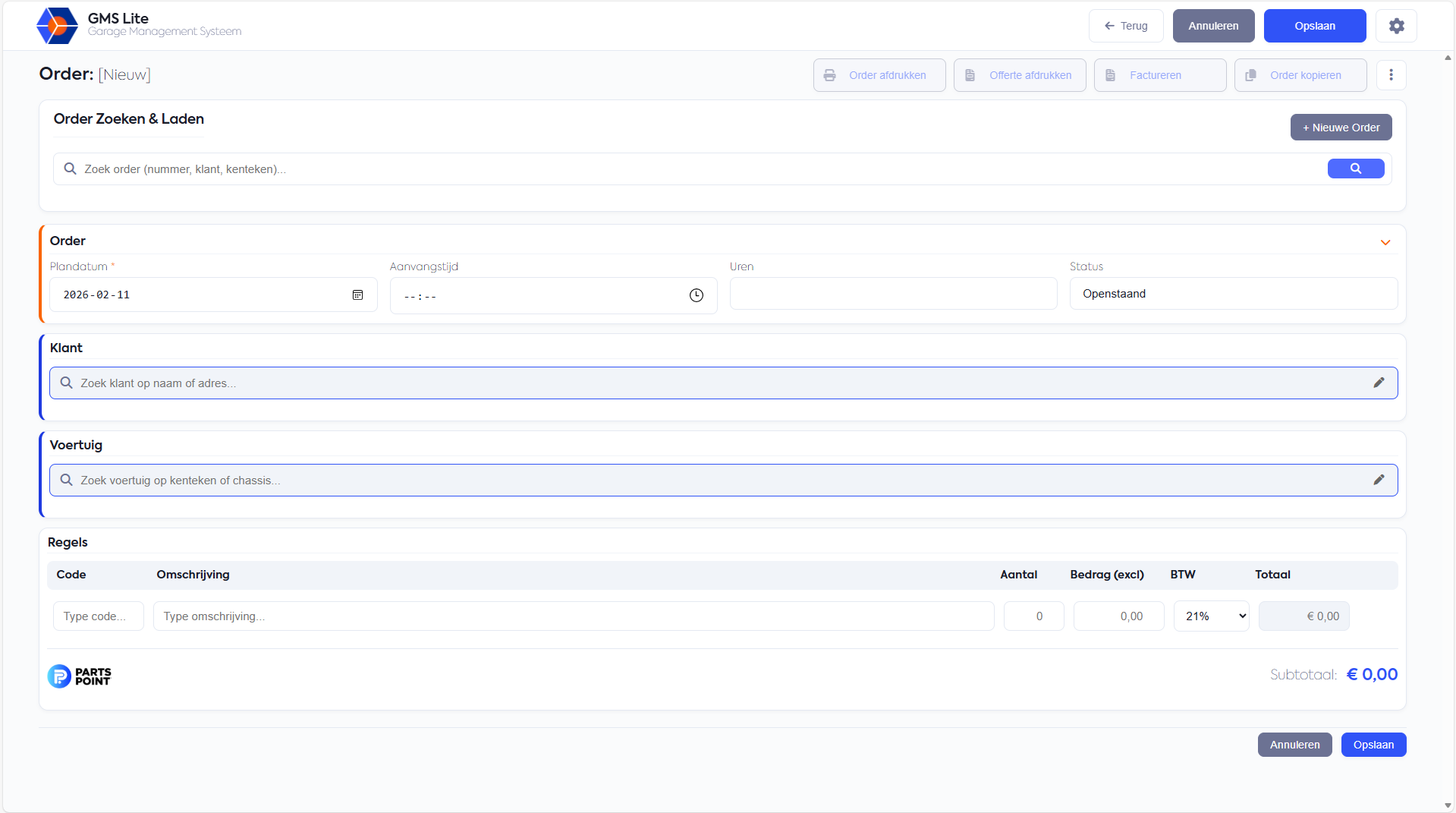Click the Plandatum date field
1456x813 pixels.
pos(213,295)
